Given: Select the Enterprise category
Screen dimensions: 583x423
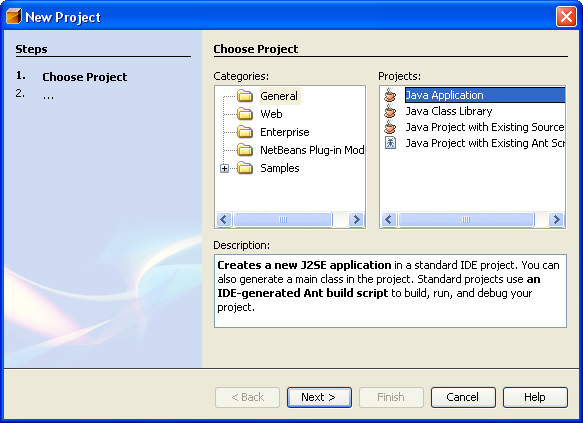Looking at the screenshot, I should 284,132.
